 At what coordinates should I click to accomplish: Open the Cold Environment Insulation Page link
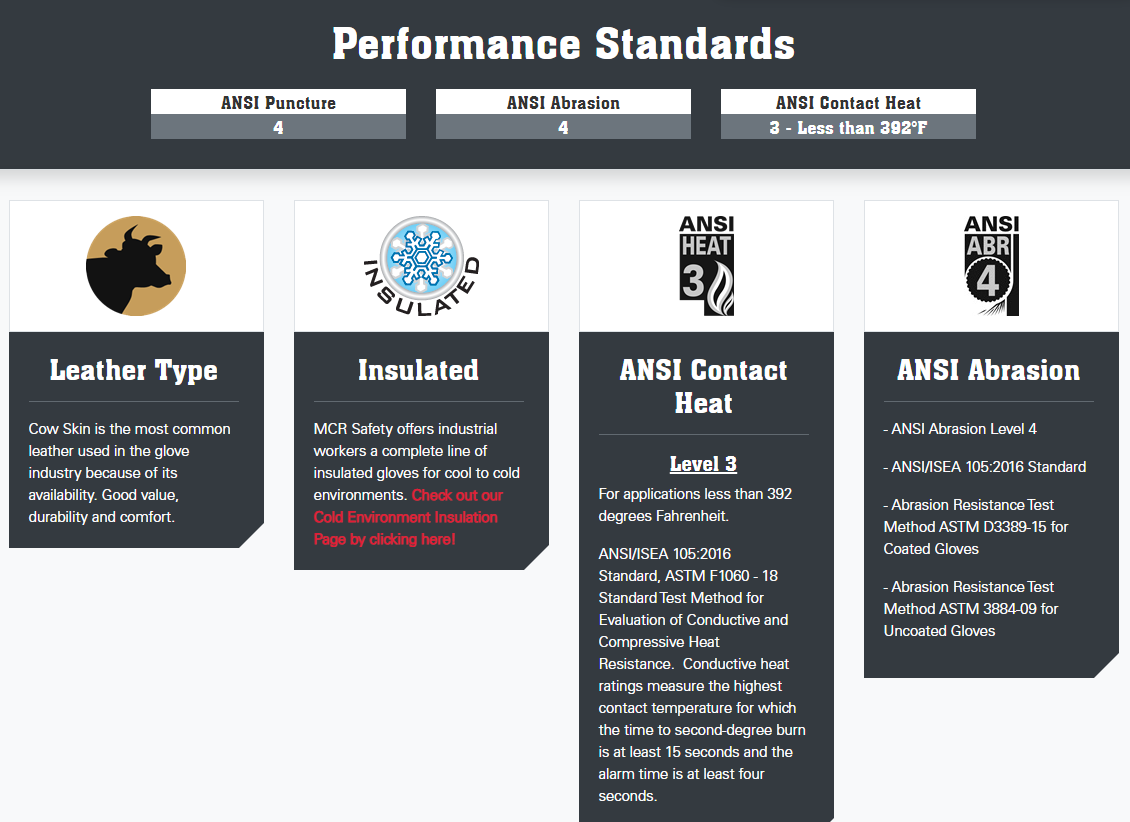[408, 517]
